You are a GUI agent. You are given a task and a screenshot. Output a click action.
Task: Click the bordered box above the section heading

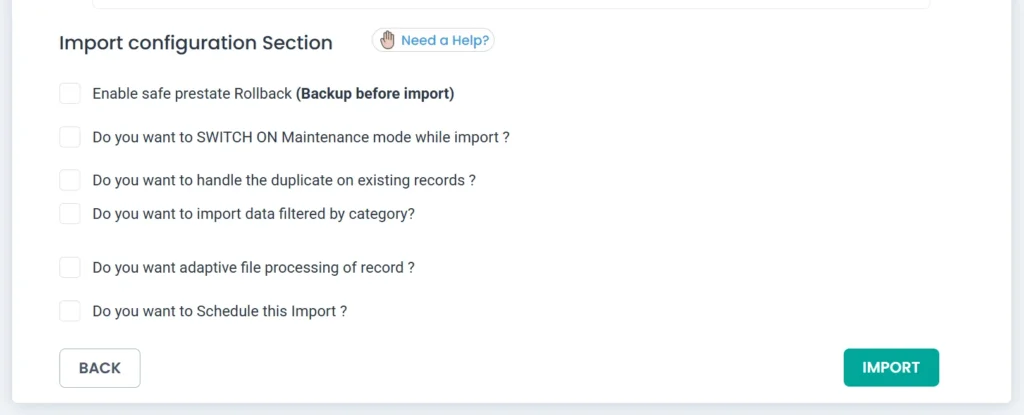[x=510, y=4]
